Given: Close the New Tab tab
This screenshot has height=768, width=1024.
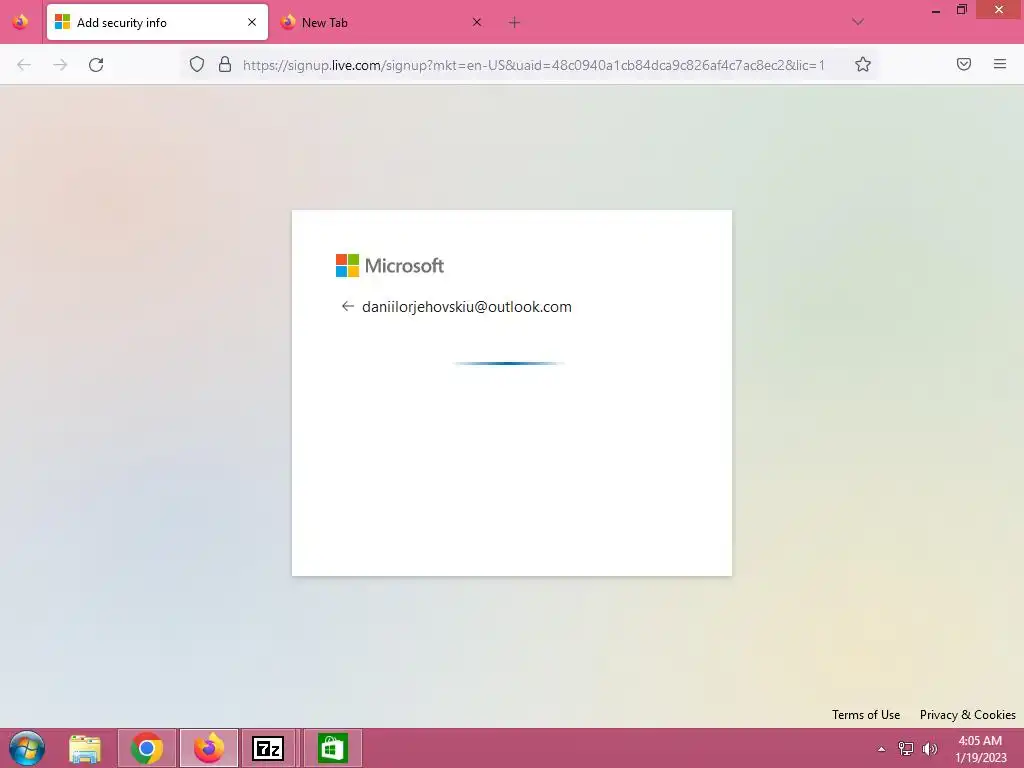Looking at the screenshot, I should point(477,22).
